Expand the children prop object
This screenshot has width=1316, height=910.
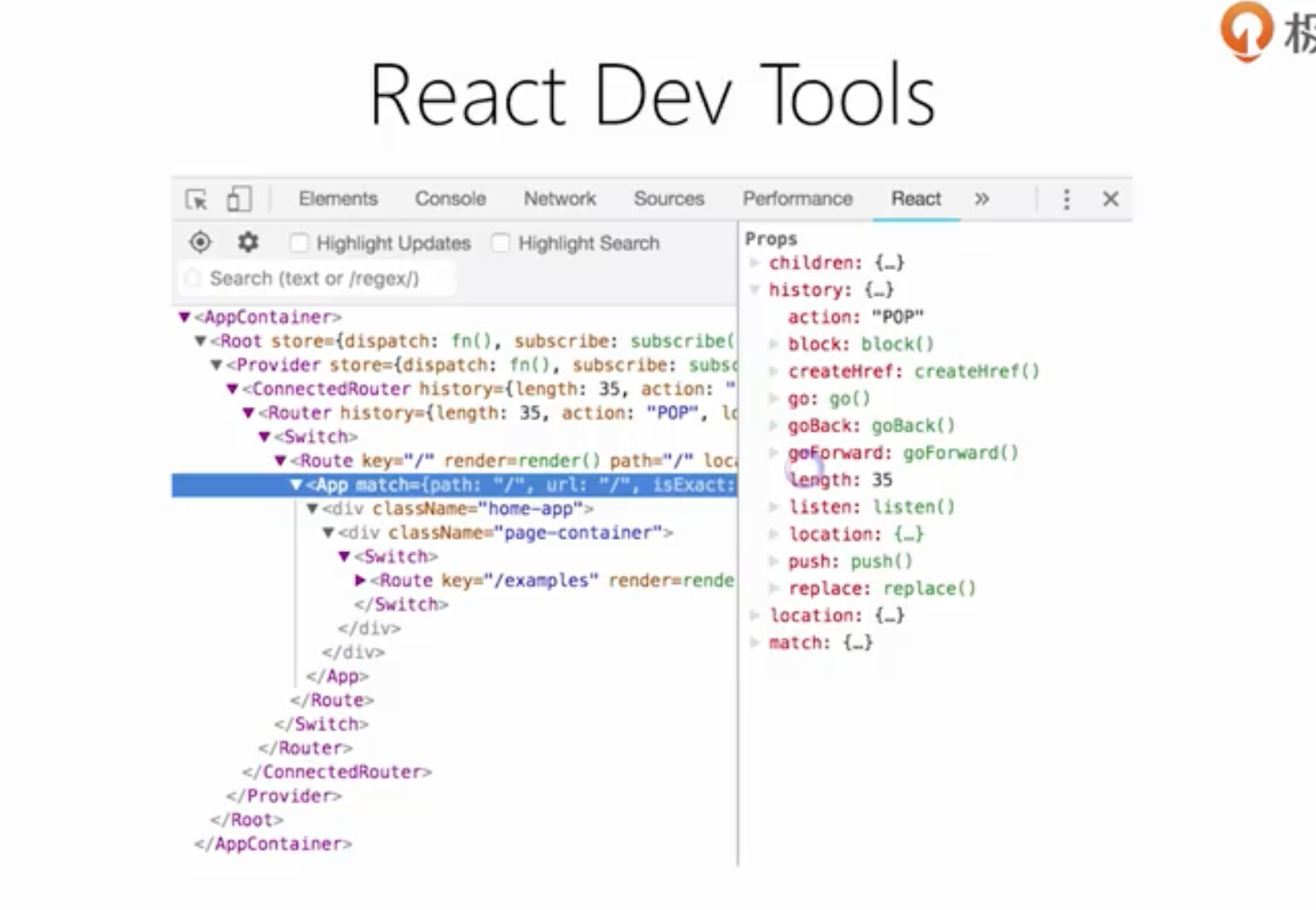(755, 263)
